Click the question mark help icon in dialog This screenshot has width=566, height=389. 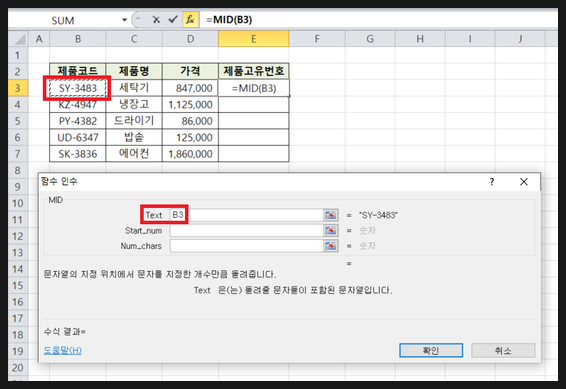pyautogui.click(x=492, y=182)
